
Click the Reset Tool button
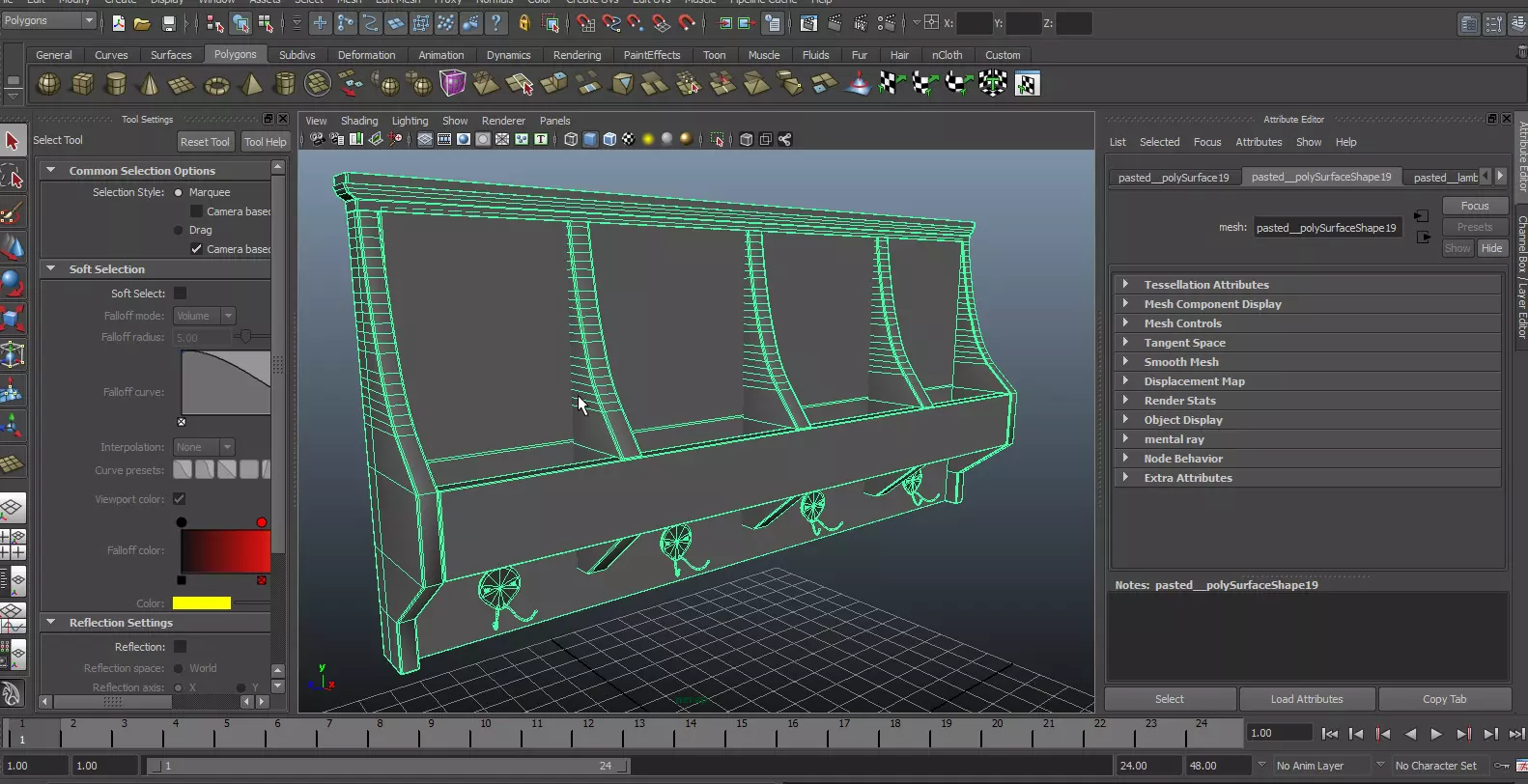coord(205,142)
